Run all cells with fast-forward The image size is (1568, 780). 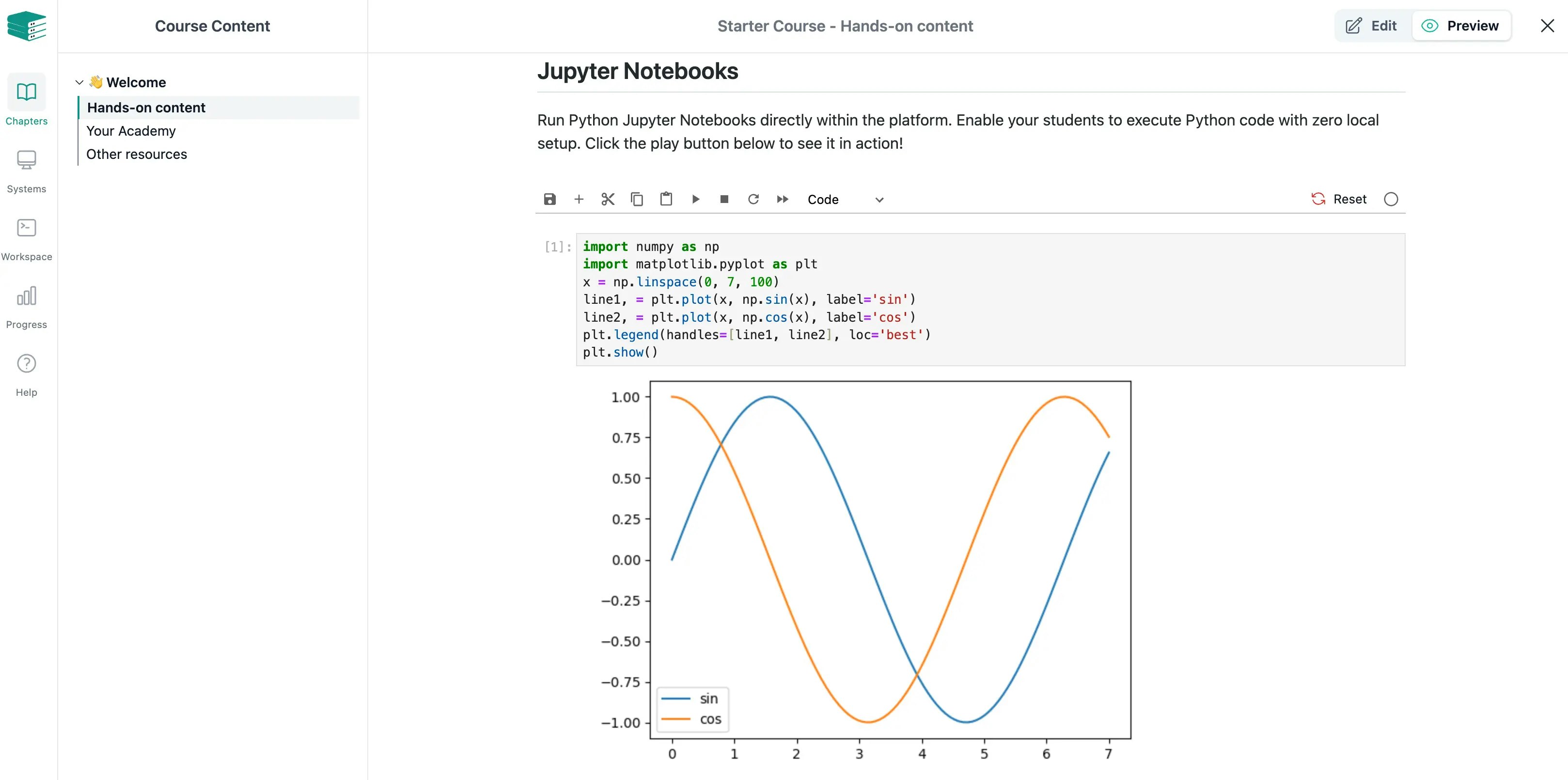[783, 199]
